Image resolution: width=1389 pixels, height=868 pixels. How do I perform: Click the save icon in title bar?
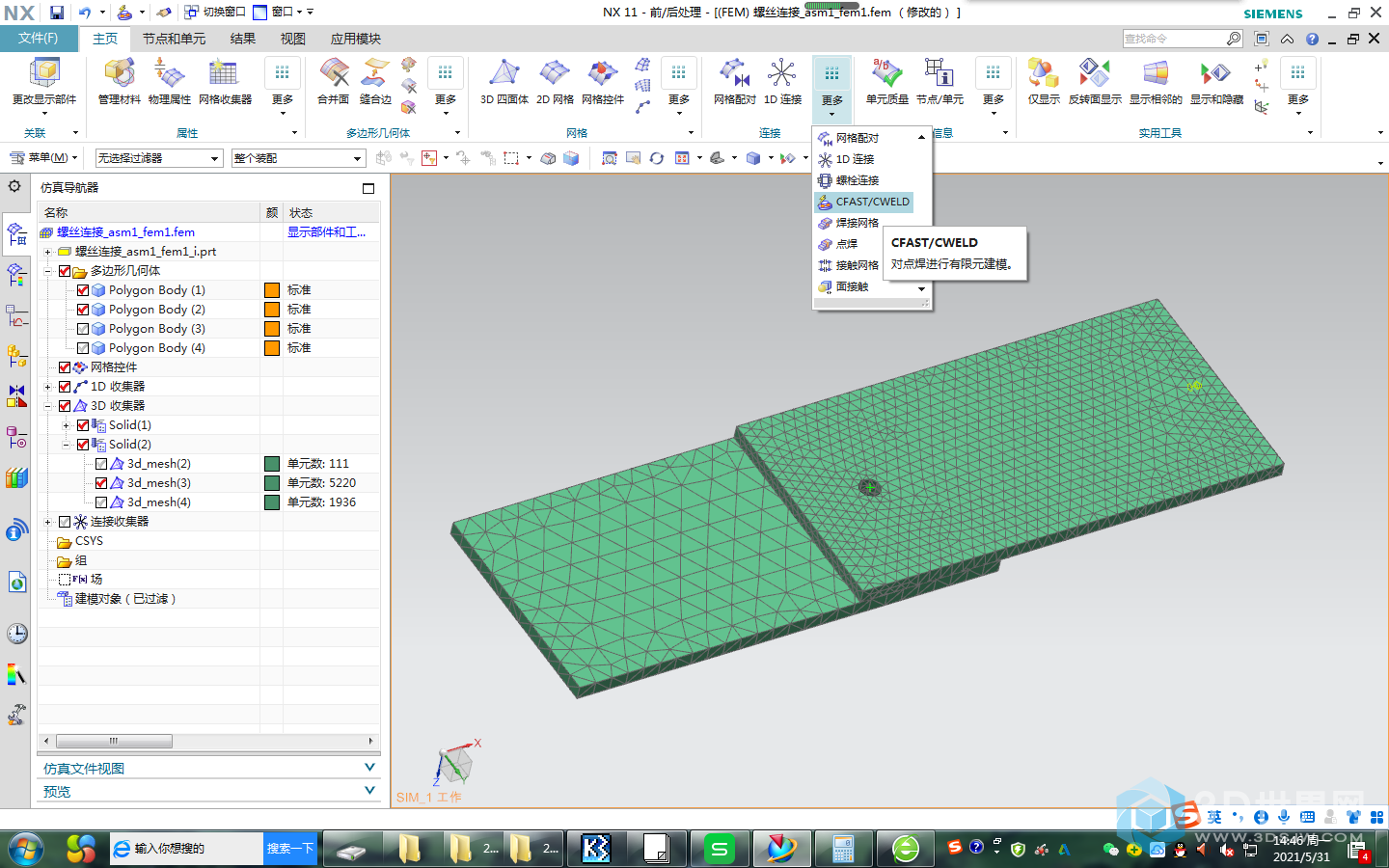pos(57,13)
